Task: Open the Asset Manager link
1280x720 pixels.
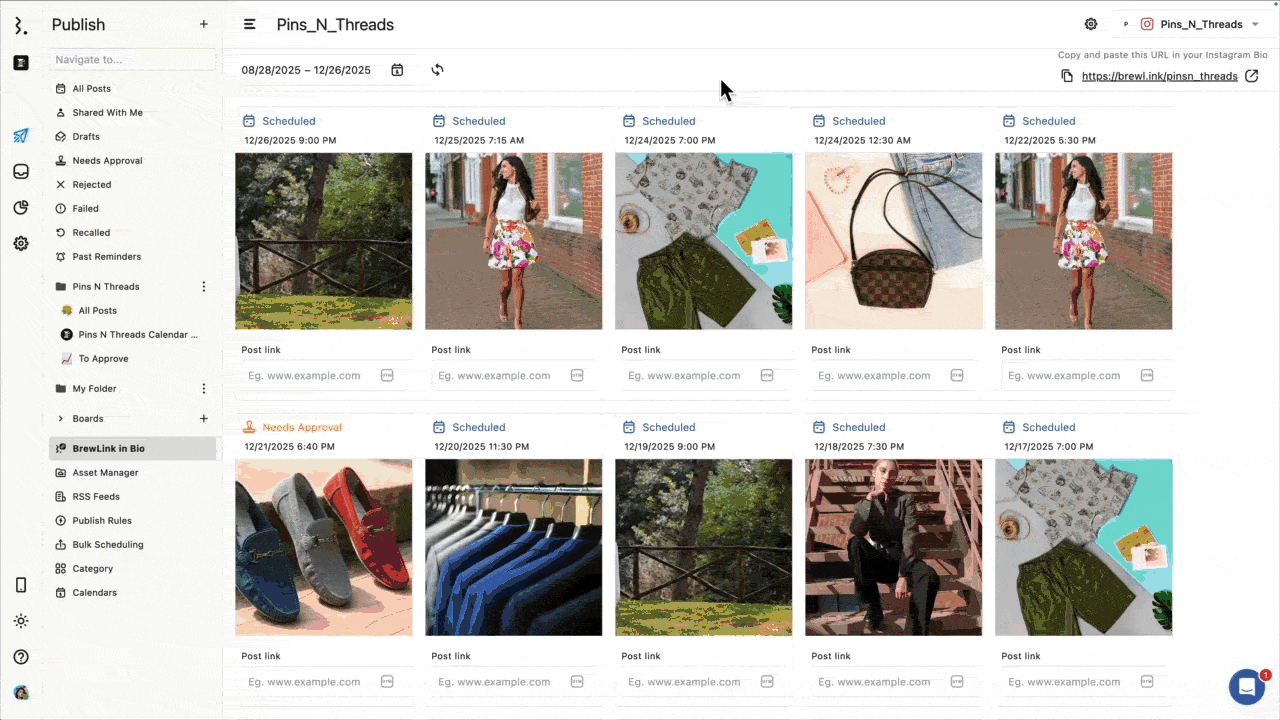Action: click(x=105, y=473)
